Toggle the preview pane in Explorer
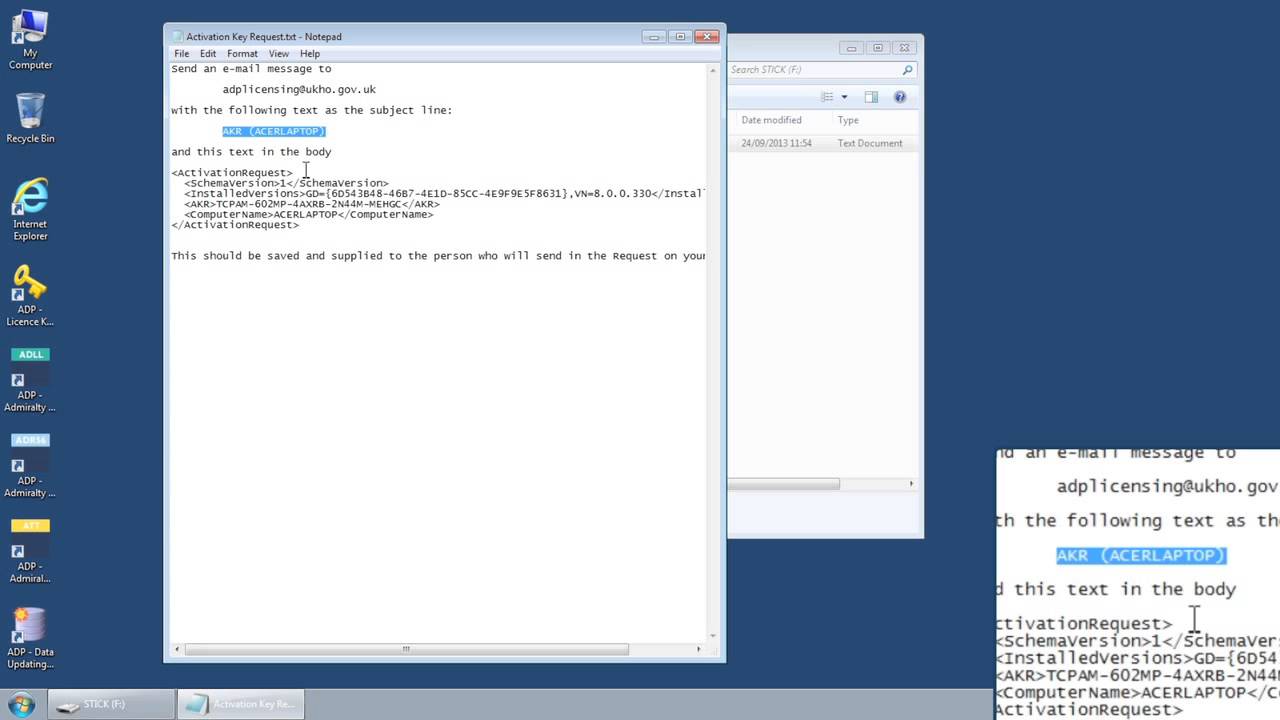1280x720 pixels. click(871, 97)
